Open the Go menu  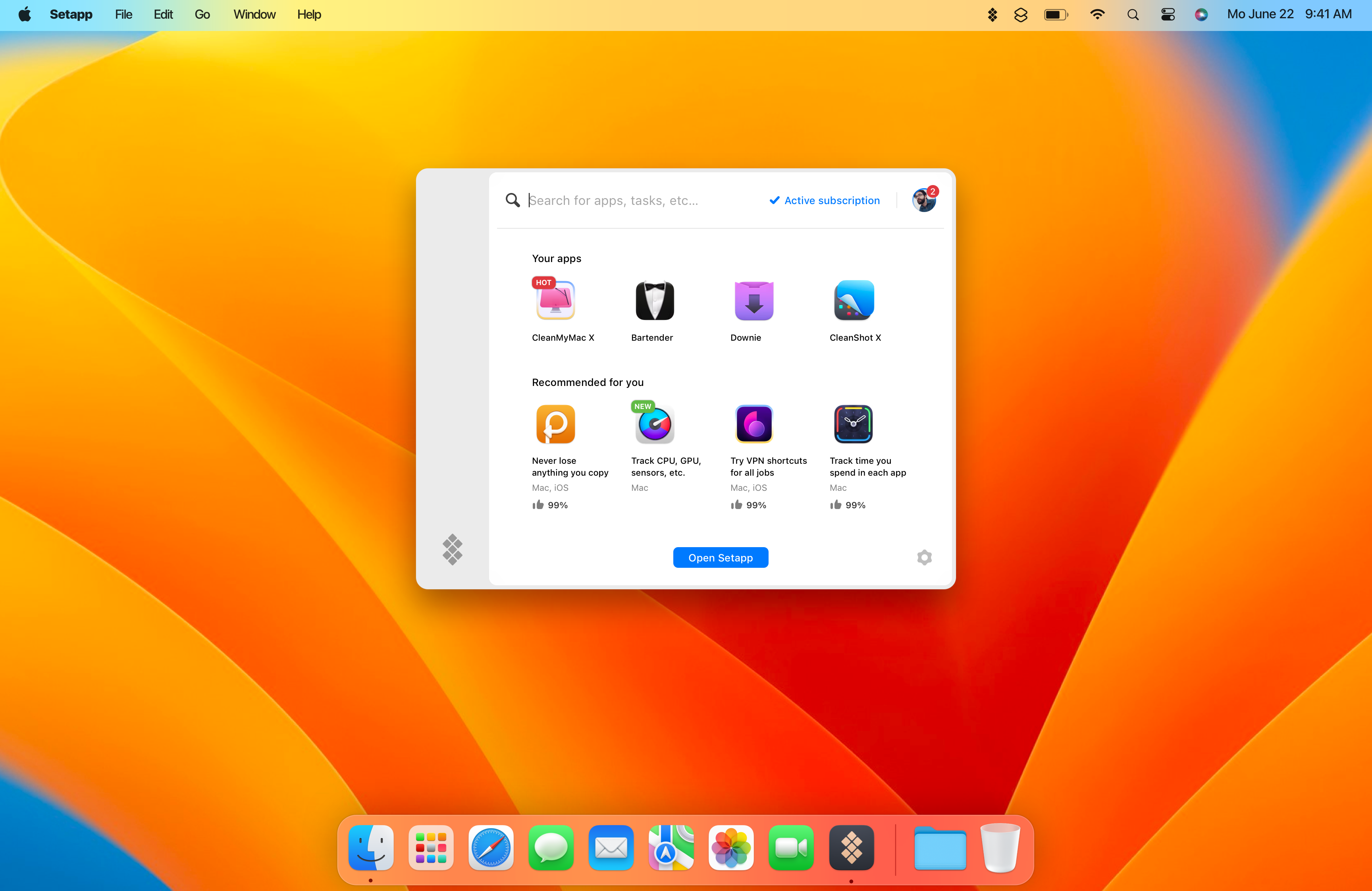(x=202, y=14)
